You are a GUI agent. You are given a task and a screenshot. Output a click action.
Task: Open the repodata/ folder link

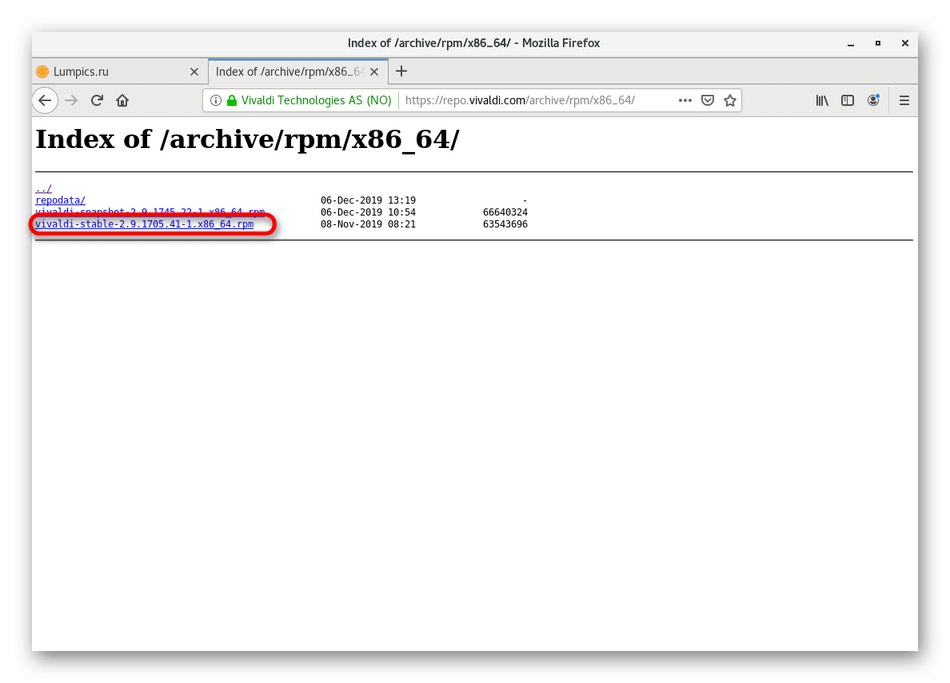[61, 200]
